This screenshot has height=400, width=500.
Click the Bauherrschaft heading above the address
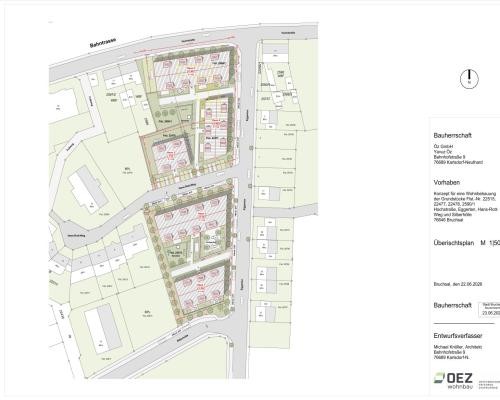tap(452, 136)
